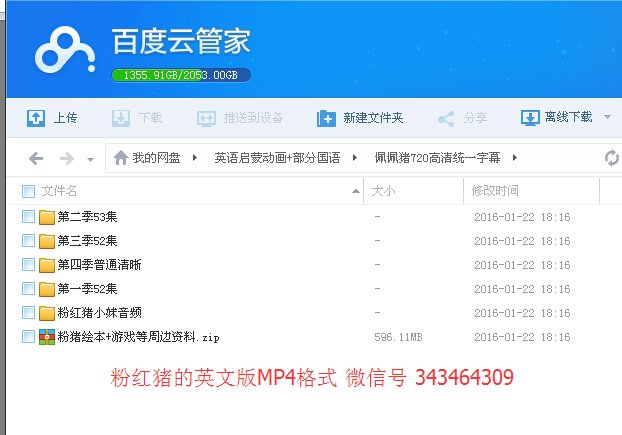Toggle the 文件名 sort arrow
This screenshot has height=435, width=622.
click(x=356, y=192)
